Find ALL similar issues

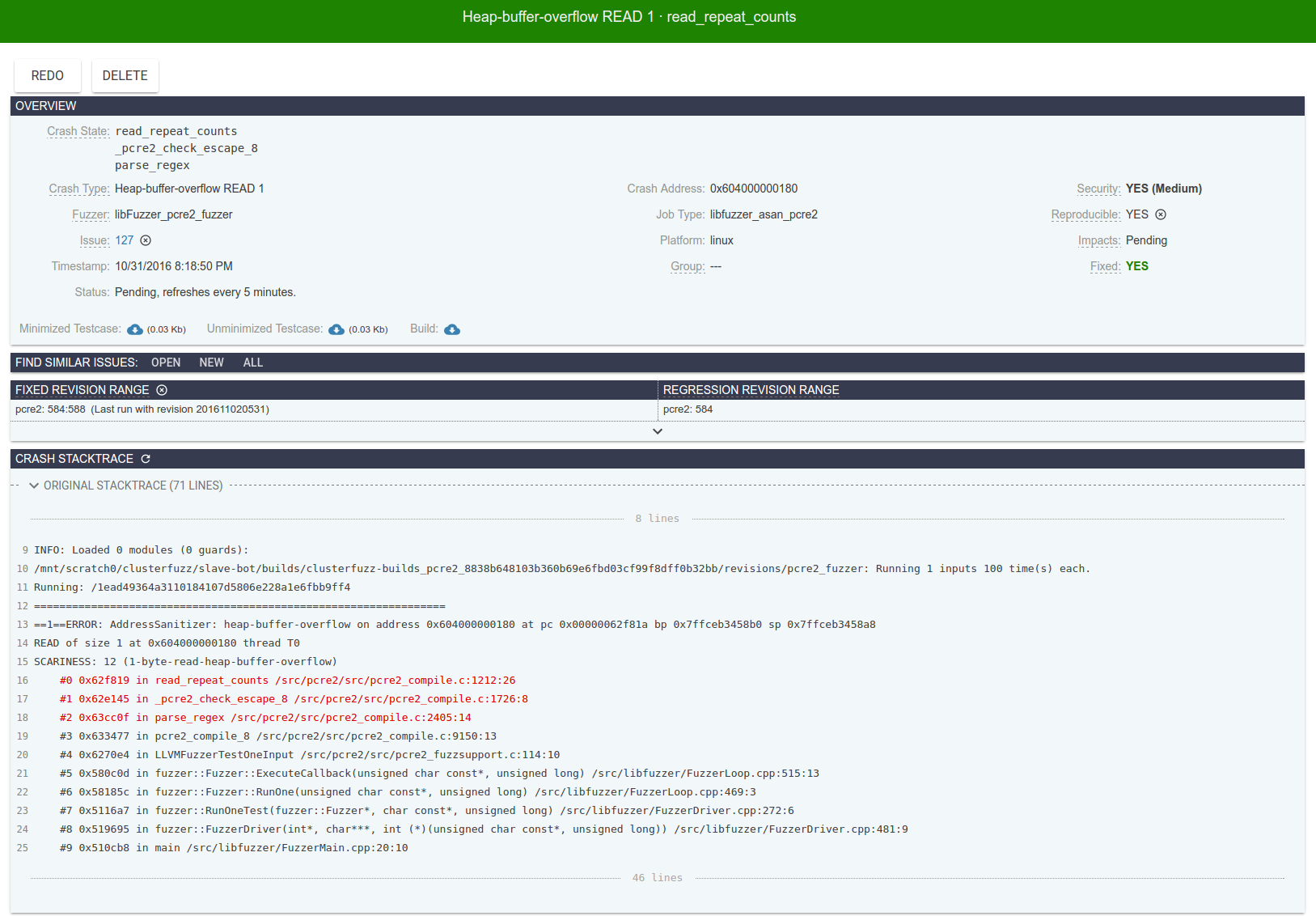pos(253,363)
